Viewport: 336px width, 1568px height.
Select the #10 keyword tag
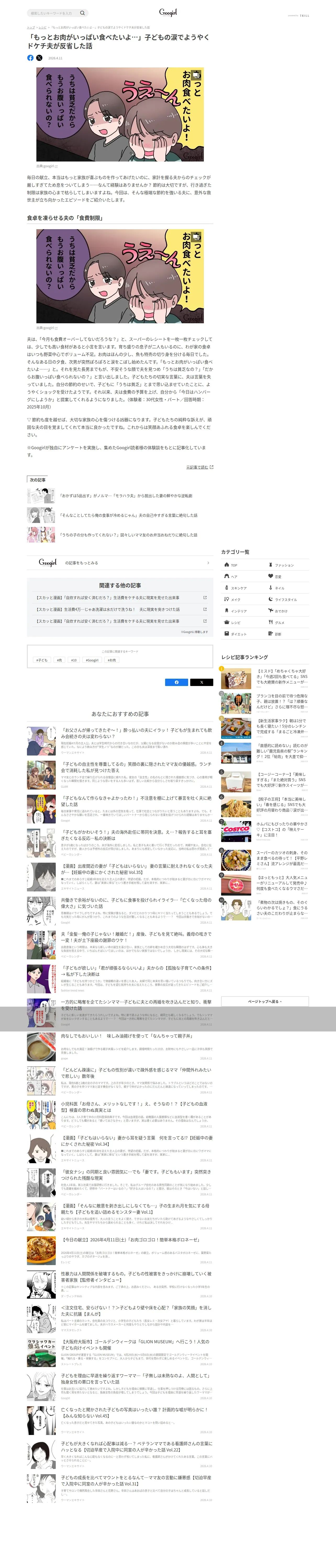(x=74, y=660)
